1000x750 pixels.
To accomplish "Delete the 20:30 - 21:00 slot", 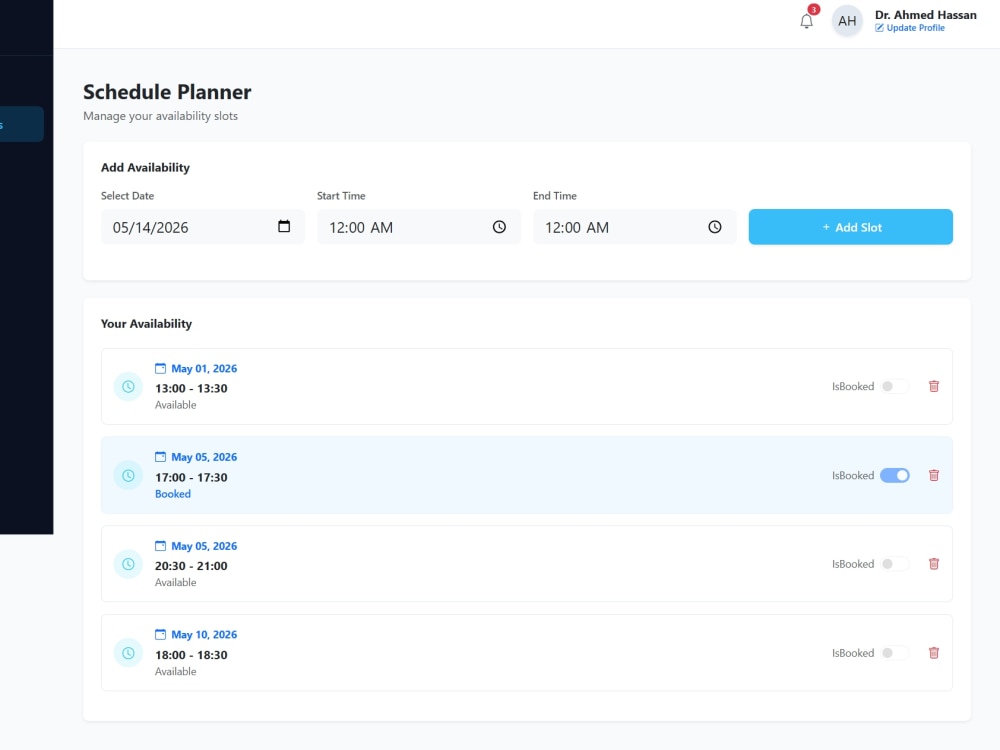I will [x=934, y=564].
